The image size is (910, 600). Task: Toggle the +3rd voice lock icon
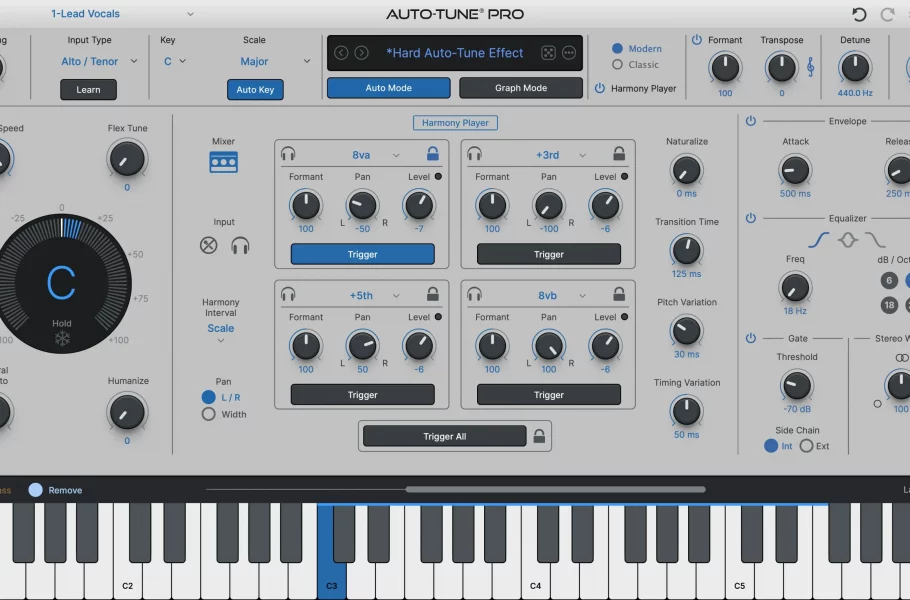click(619, 153)
